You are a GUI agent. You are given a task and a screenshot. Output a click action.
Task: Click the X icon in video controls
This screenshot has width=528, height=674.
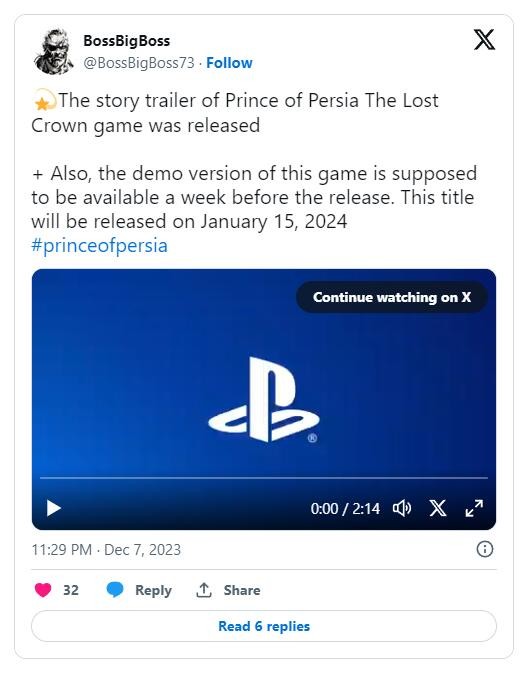(438, 508)
